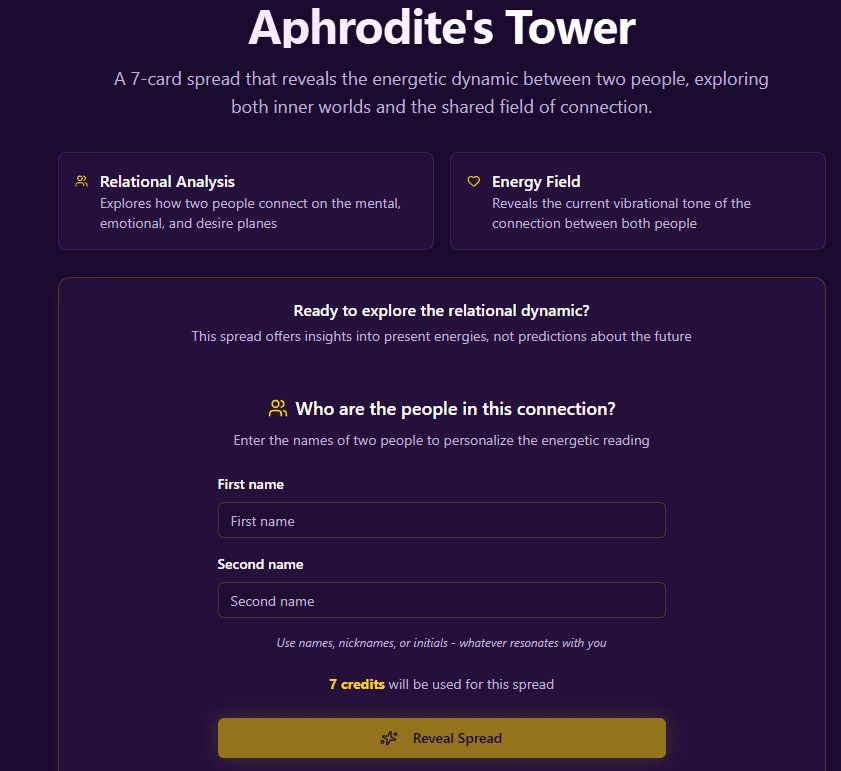Click the people icon before the connection question
The width and height of the screenshot is (841, 771).
point(278,409)
